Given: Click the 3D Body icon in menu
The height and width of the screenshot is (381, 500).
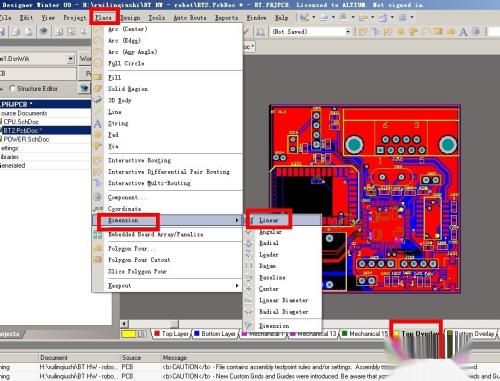Looking at the screenshot, I should tap(98, 100).
